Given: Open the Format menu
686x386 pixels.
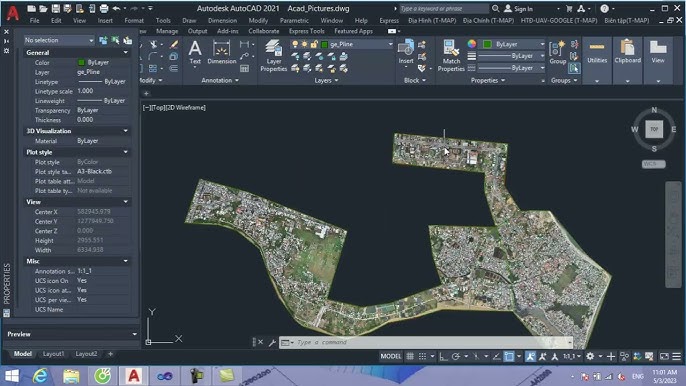Looking at the screenshot, I should point(134,21).
